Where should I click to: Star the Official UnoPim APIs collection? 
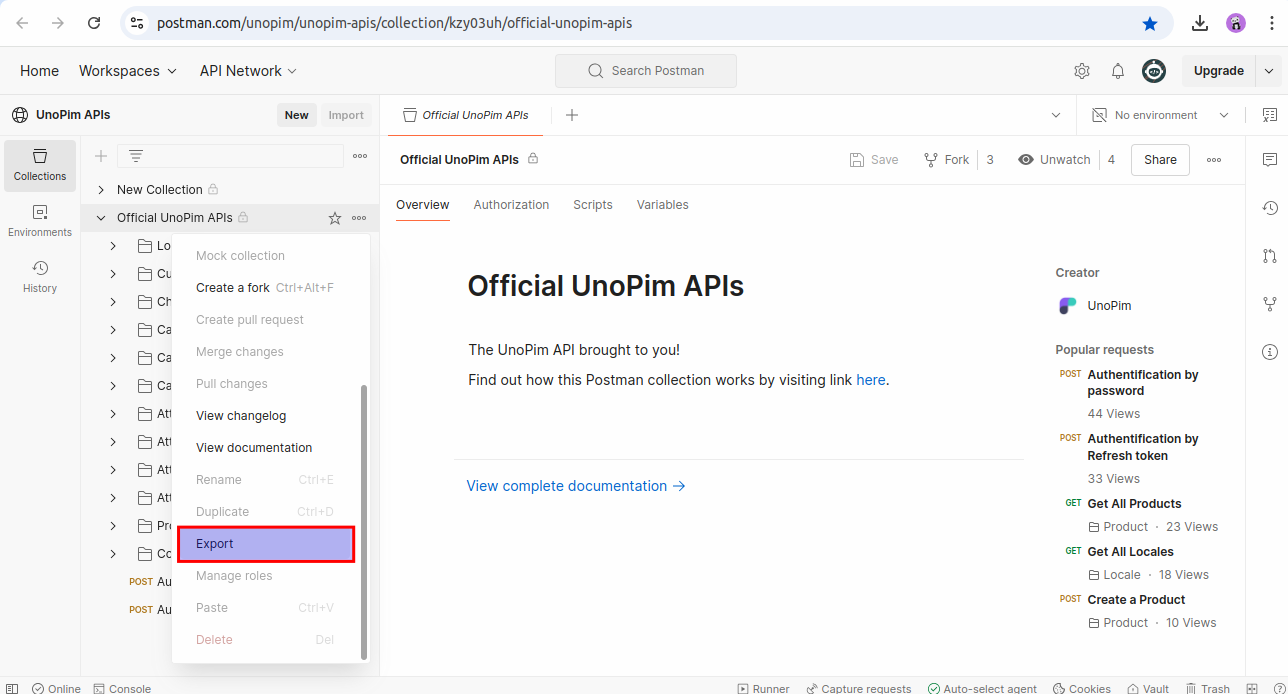click(335, 218)
